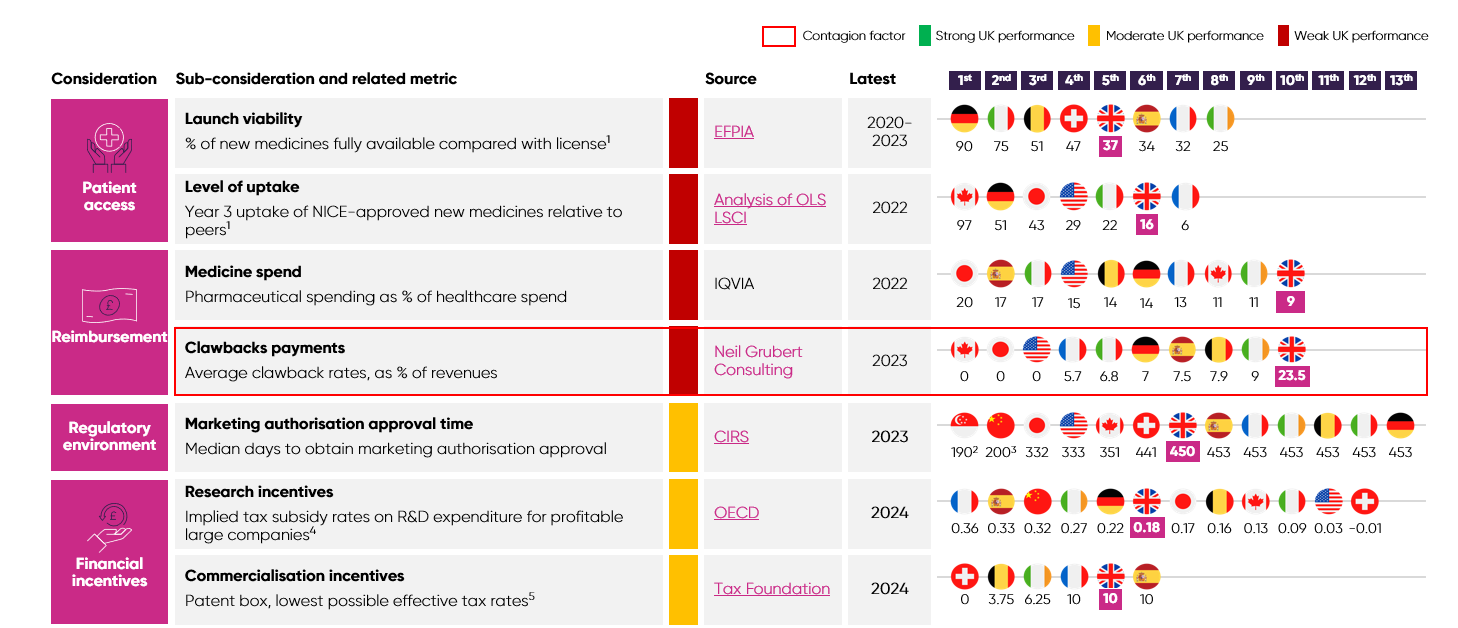Open the Analysis of OLS LSCI link

(x=769, y=208)
